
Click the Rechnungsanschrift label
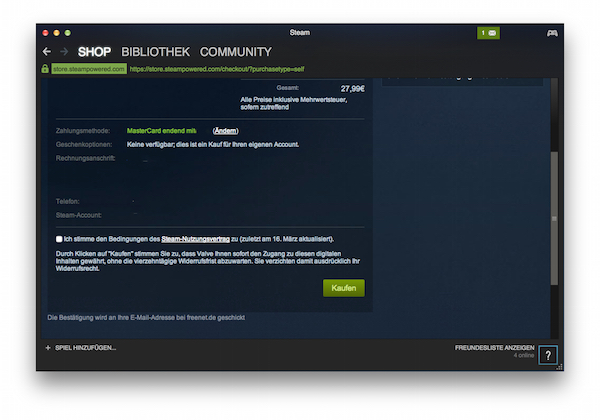(86, 158)
